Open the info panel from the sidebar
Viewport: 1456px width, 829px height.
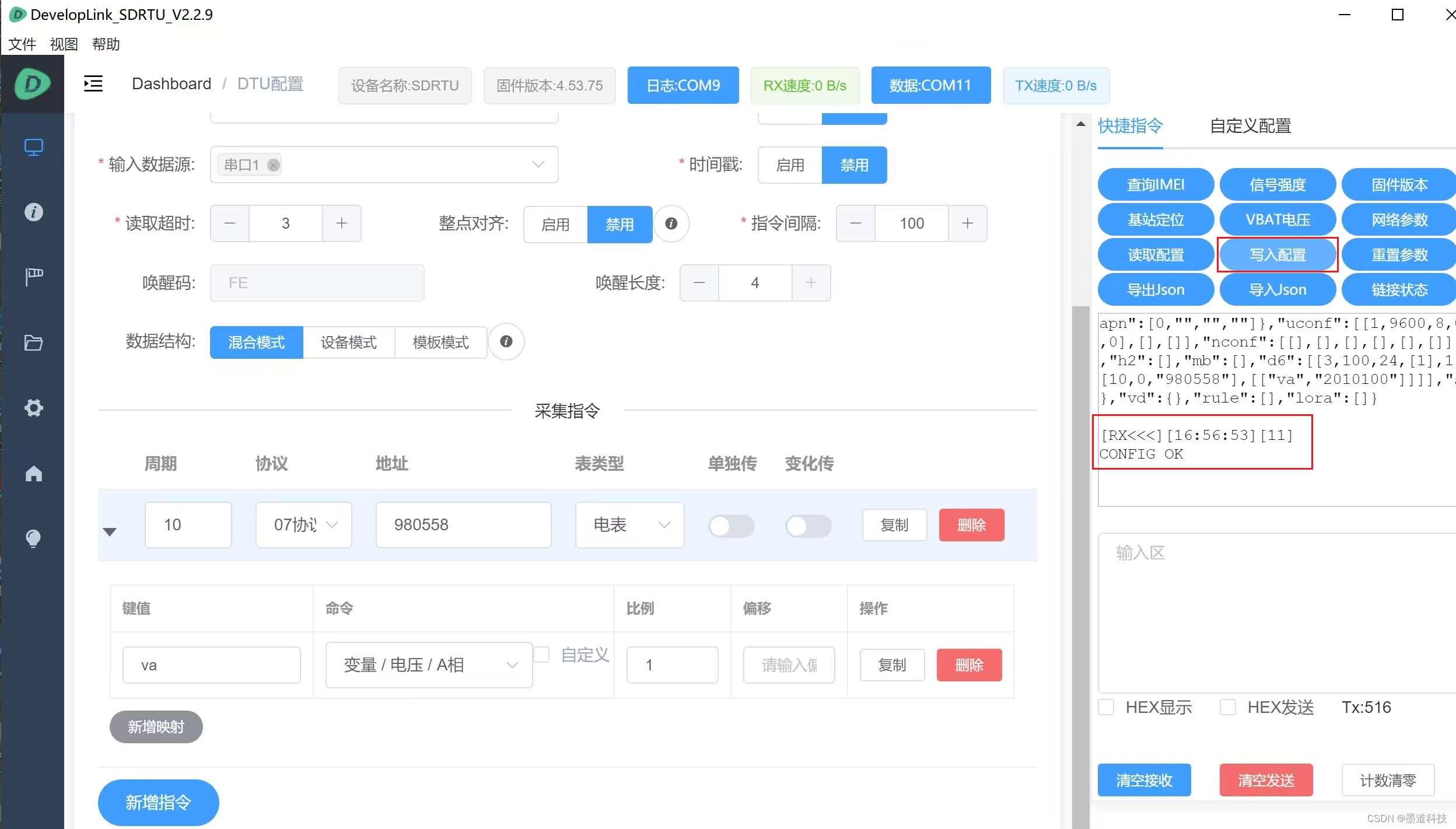[33, 212]
